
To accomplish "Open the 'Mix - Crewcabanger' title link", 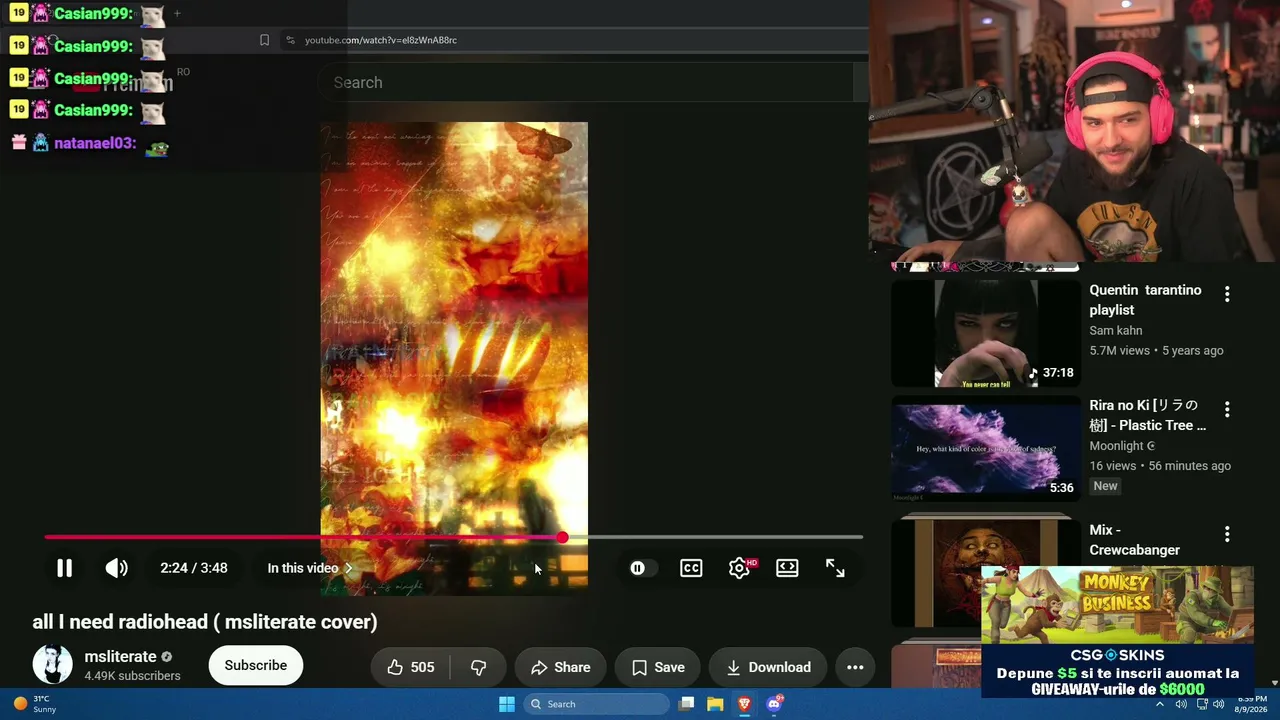I will coord(1134,540).
